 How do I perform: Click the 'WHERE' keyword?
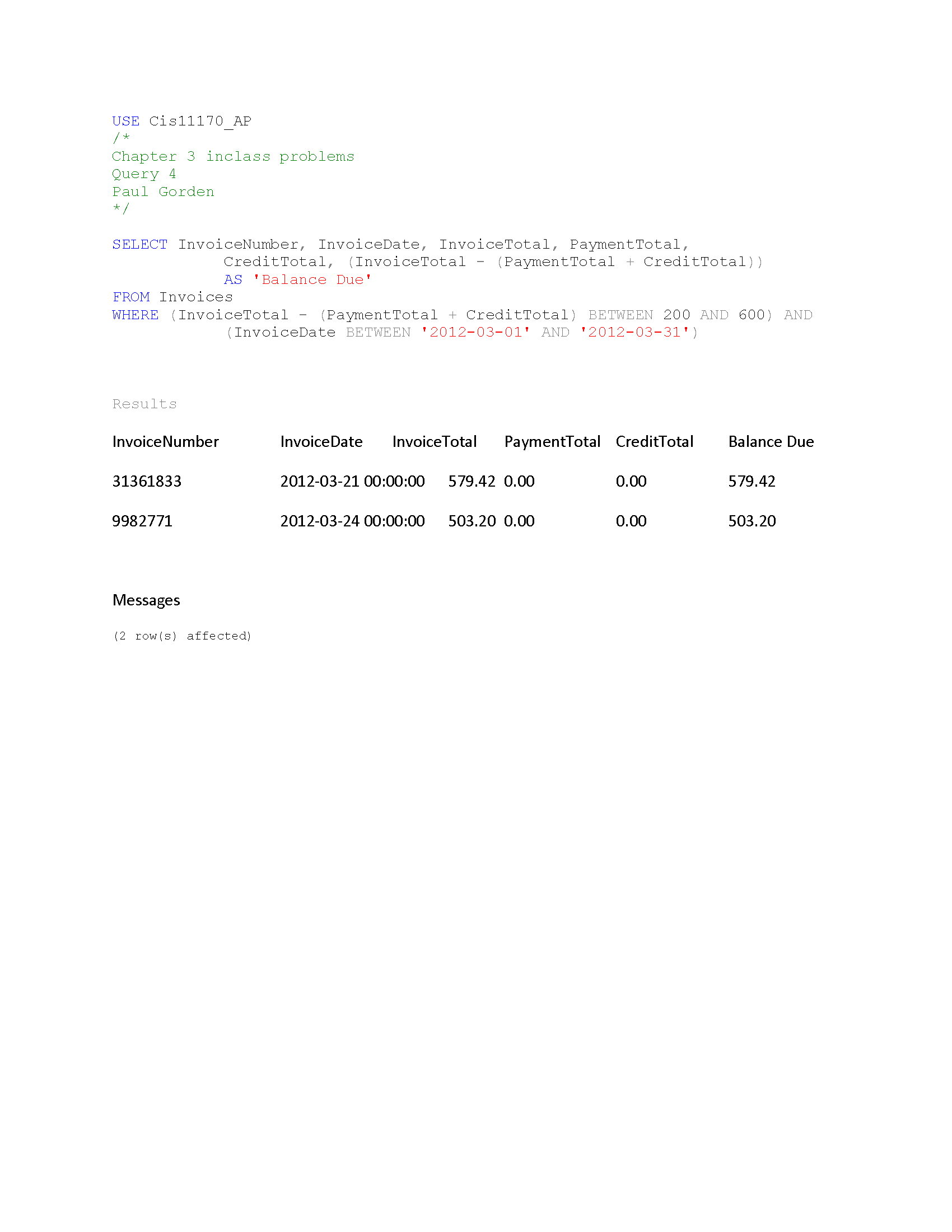136,315
